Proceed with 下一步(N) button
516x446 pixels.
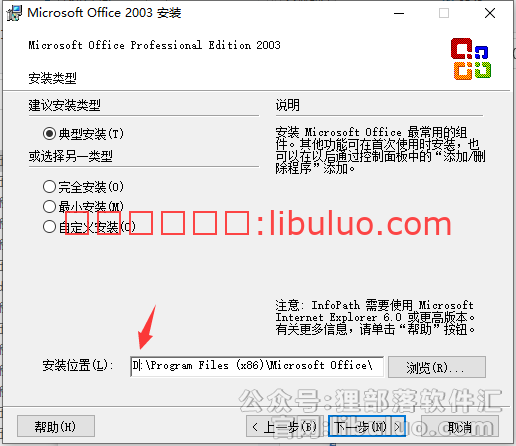(x=367, y=426)
